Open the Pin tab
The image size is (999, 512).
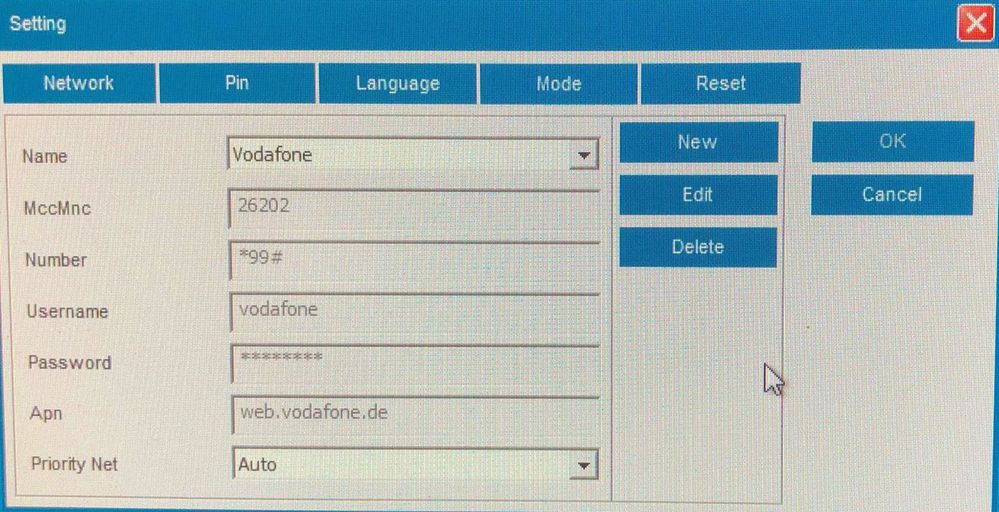tap(237, 83)
